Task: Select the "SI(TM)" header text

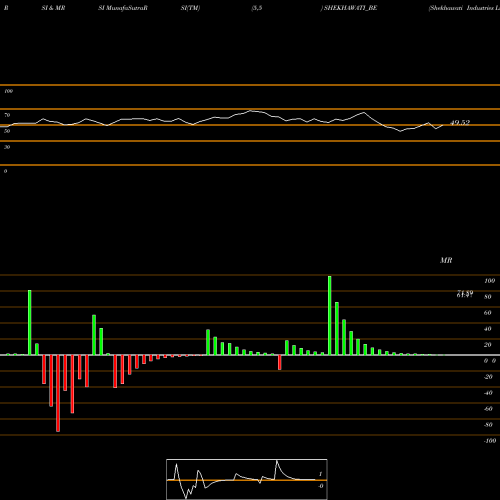Action: click(x=190, y=8)
